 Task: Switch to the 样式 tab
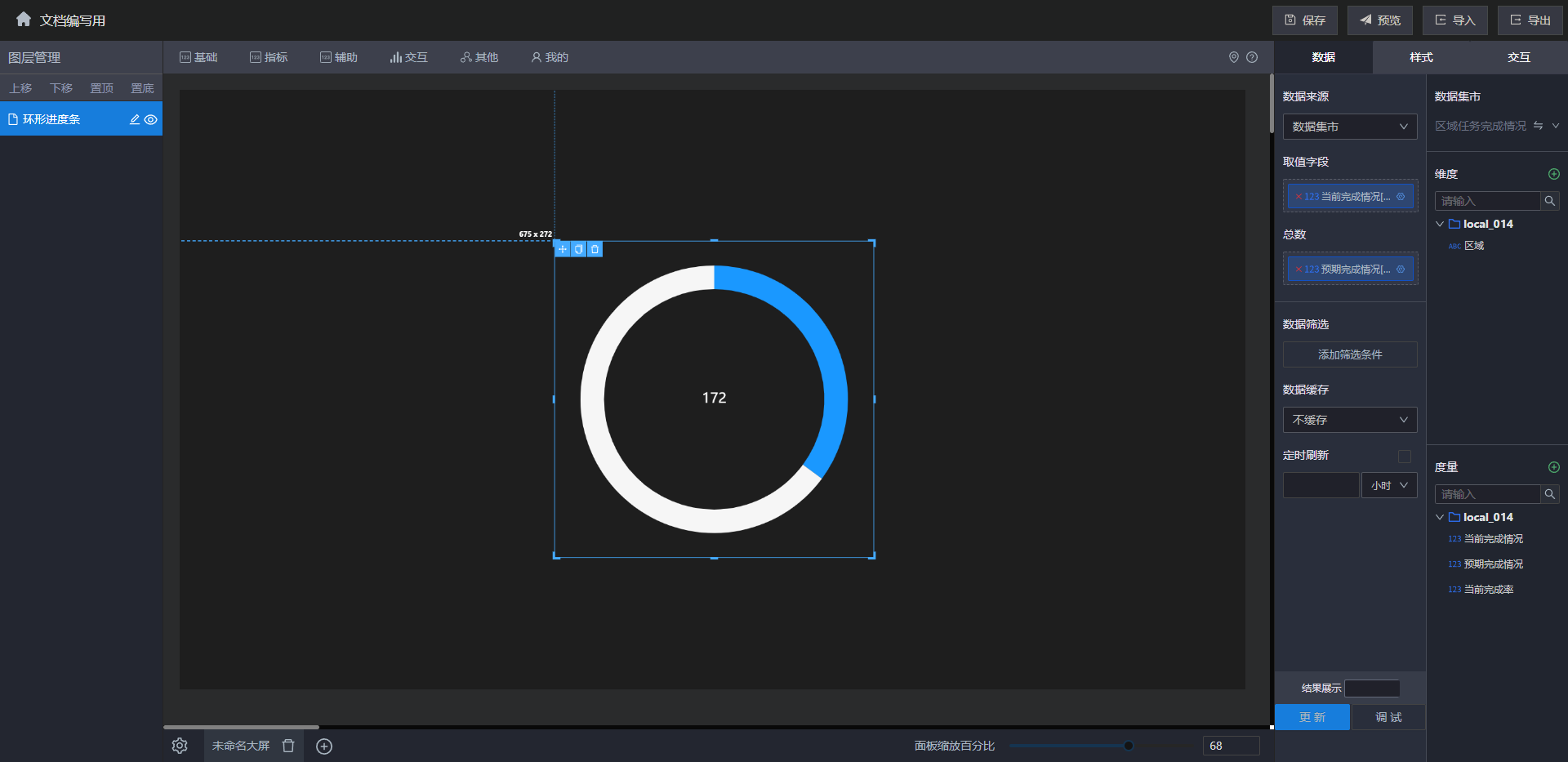coord(1421,57)
